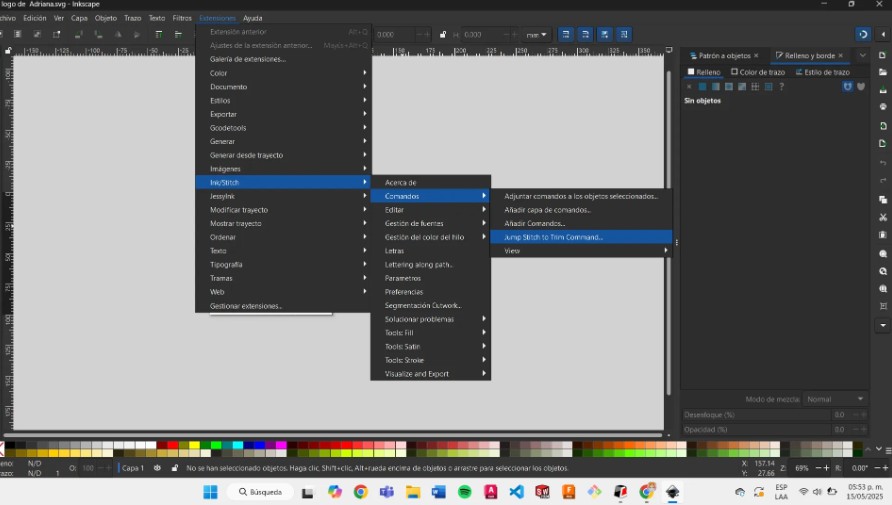This screenshot has width=892, height=505.
Task: Open the Modo de mezcla Normal dropdown
Action: tap(835, 399)
